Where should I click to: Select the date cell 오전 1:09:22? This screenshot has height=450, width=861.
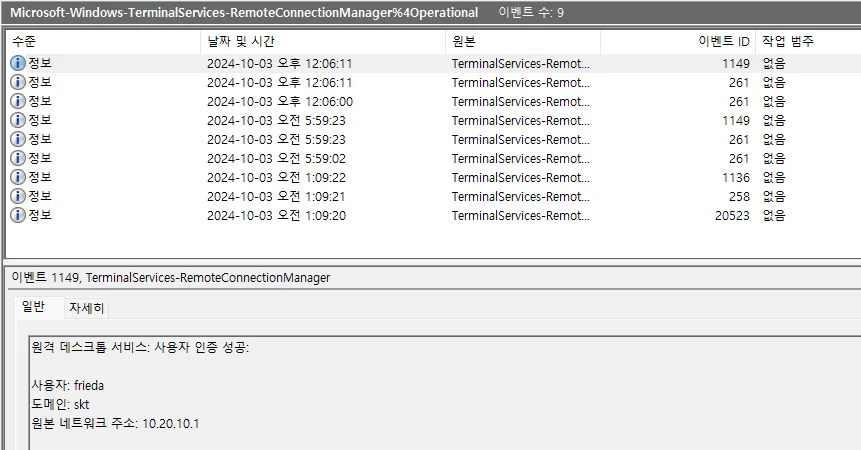[276, 178]
